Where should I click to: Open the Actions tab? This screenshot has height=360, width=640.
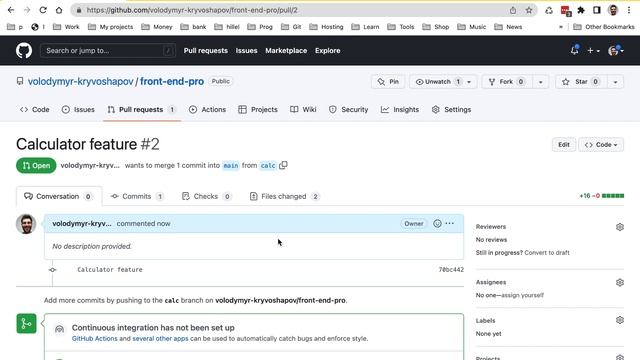[x=207, y=109]
